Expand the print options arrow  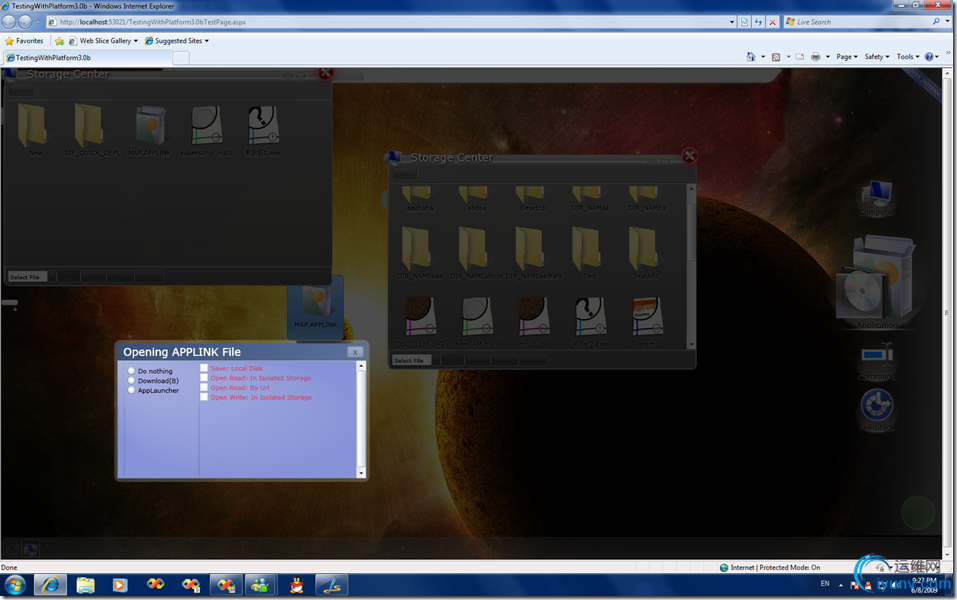[x=828, y=57]
